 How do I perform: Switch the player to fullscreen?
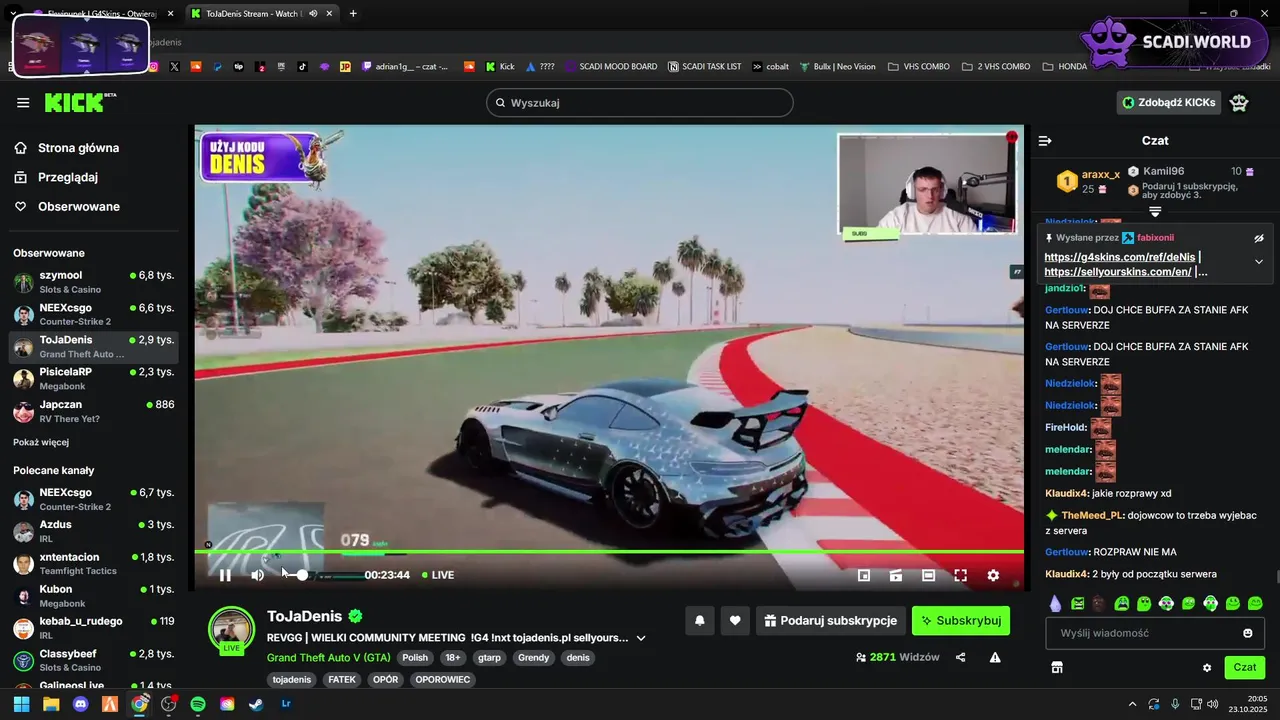tap(960, 575)
